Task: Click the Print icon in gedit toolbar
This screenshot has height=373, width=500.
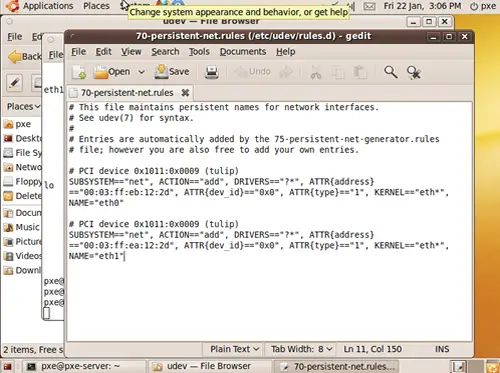Action: (212, 72)
